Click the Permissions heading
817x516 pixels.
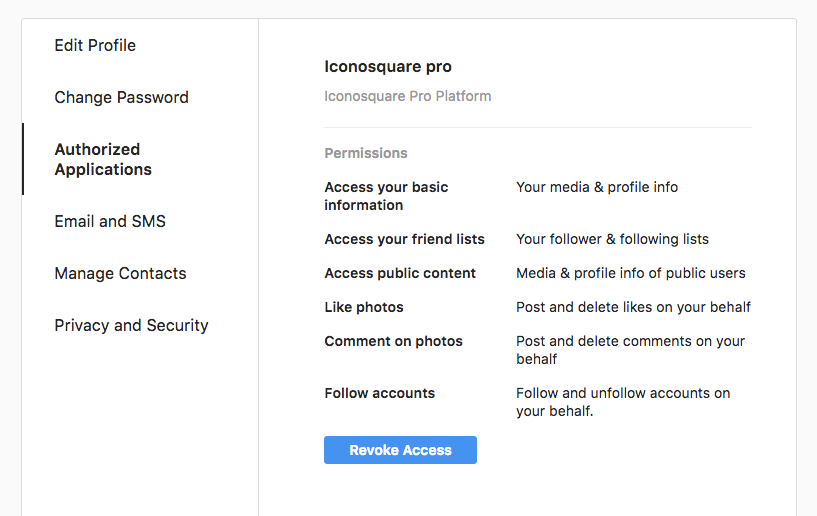pyautogui.click(x=365, y=153)
